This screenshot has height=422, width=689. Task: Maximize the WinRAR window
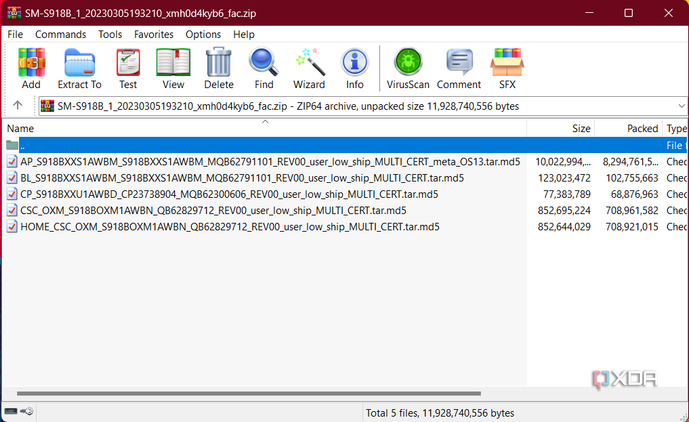pos(629,13)
